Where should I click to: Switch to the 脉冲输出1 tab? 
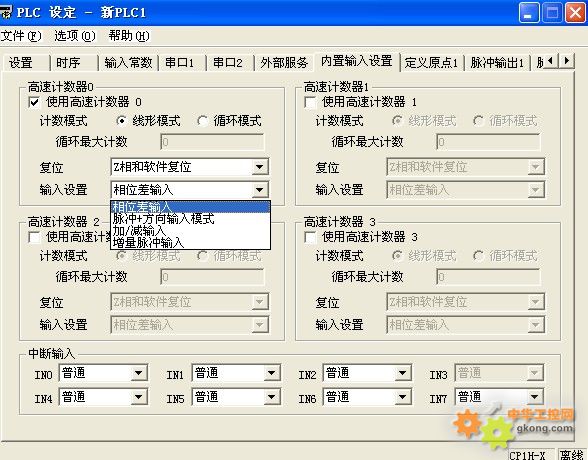[497, 62]
